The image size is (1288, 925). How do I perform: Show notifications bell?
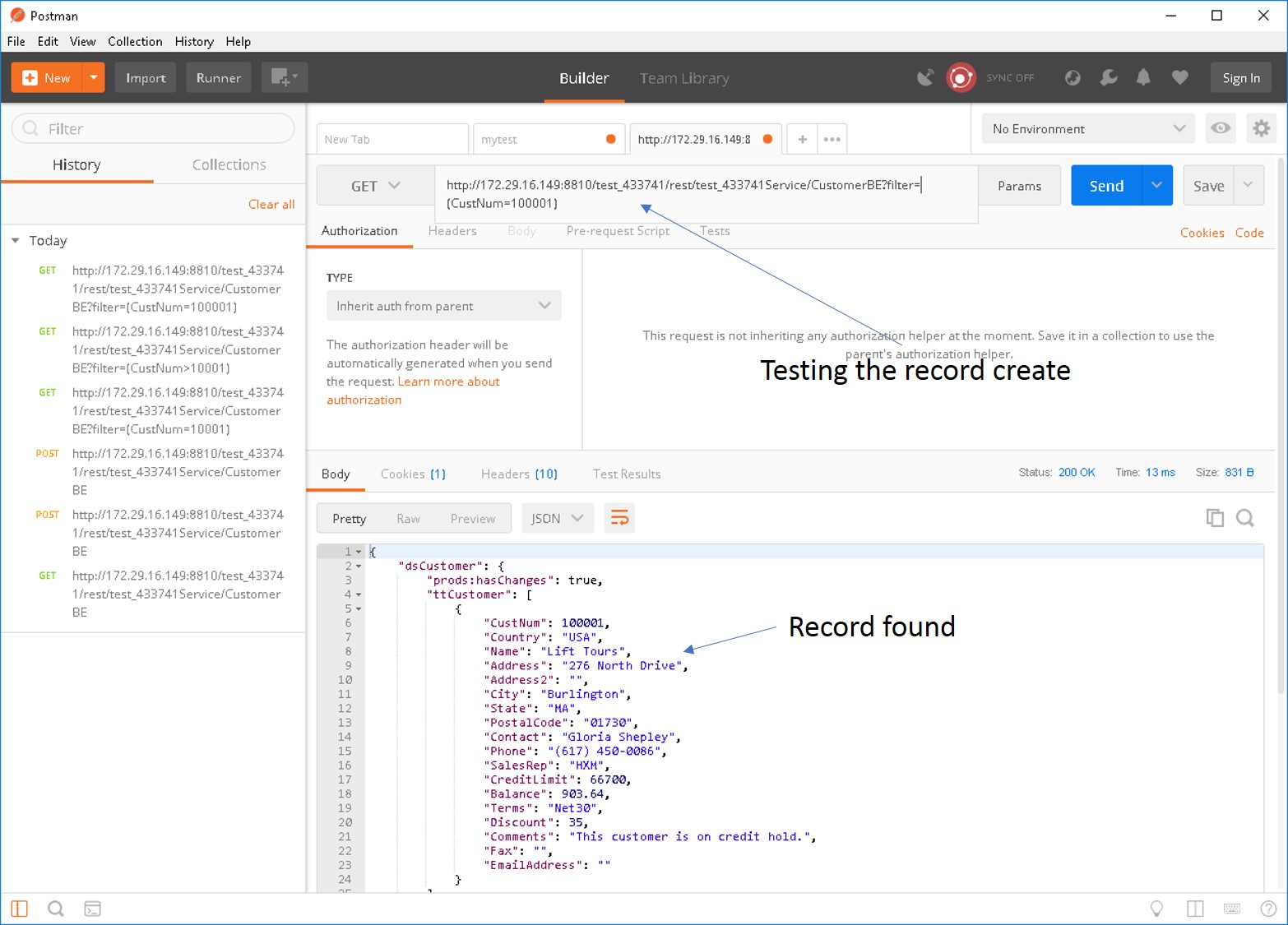[1143, 77]
